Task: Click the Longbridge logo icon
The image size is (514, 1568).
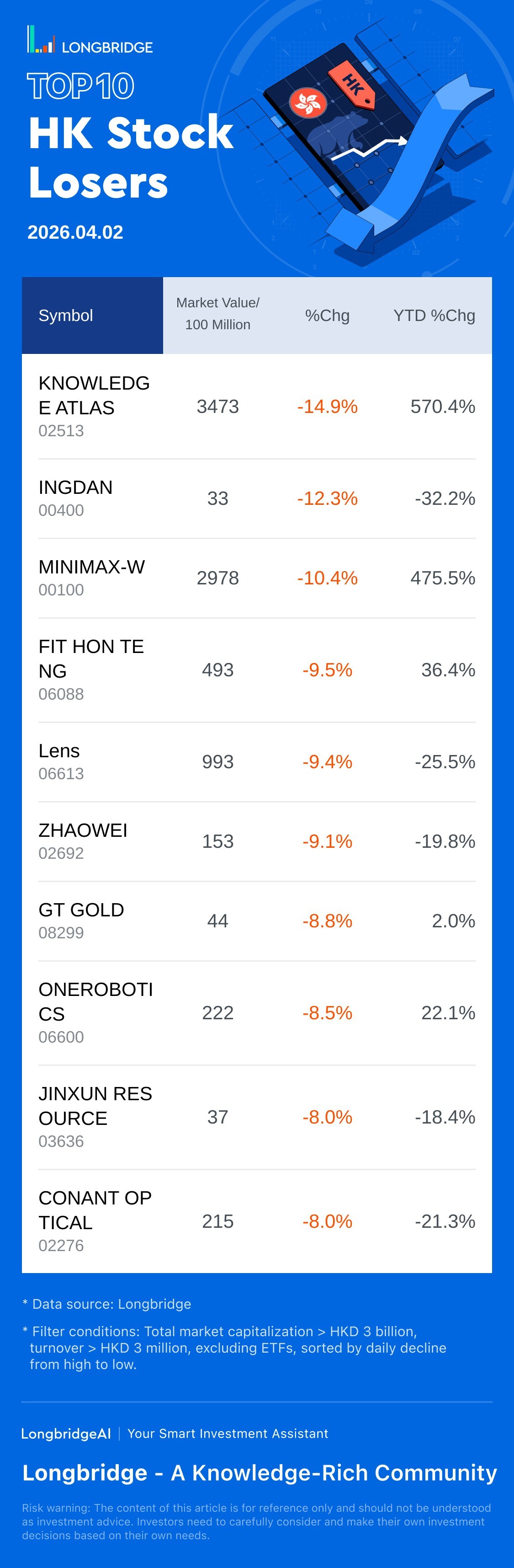Action: 41,40
